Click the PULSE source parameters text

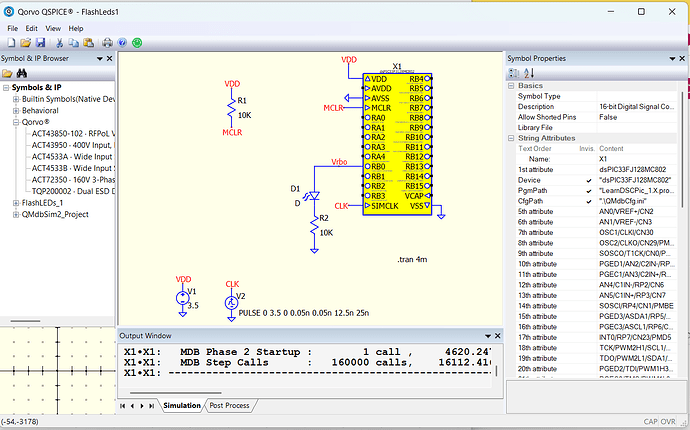(x=304, y=313)
